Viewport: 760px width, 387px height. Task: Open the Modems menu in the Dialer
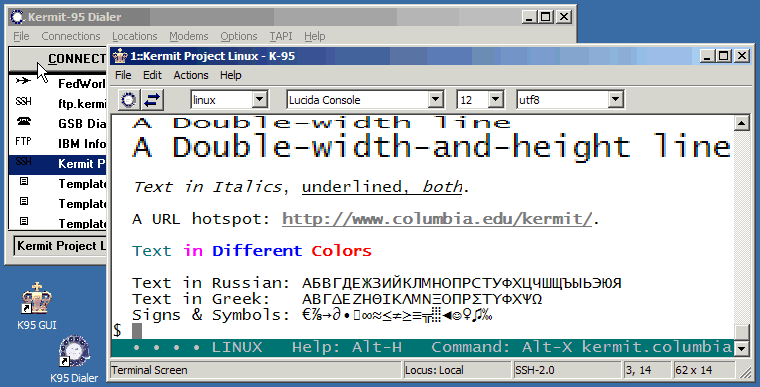click(x=189, y=36)
